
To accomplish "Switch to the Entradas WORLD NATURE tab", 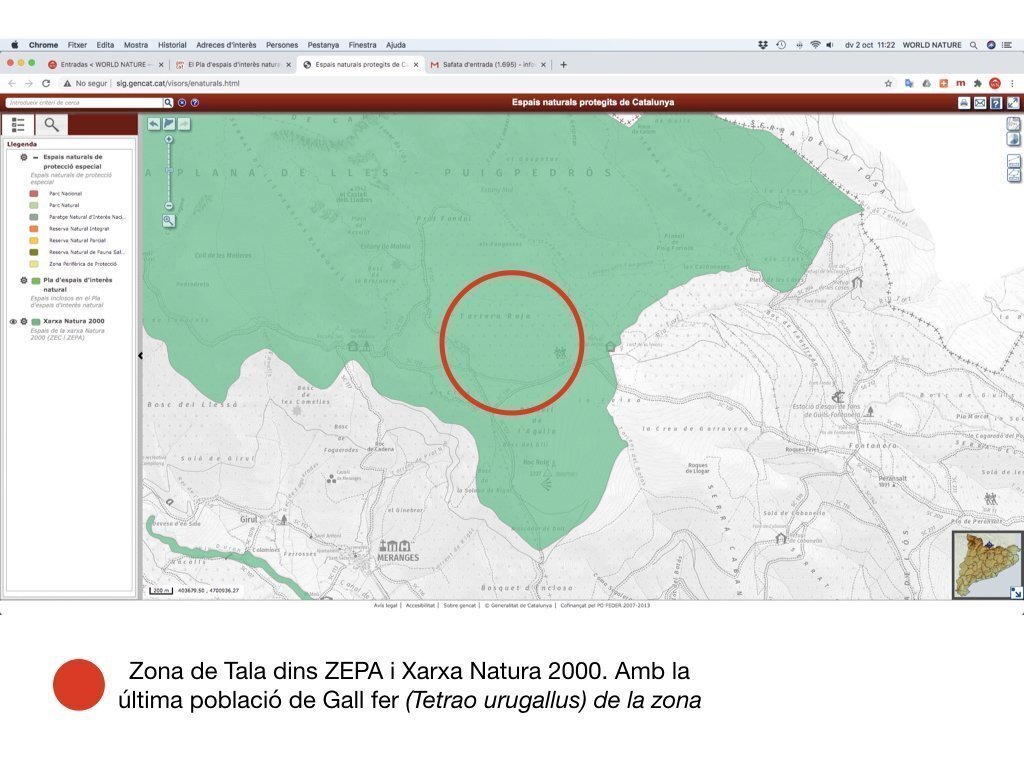I will pos(106,65).
